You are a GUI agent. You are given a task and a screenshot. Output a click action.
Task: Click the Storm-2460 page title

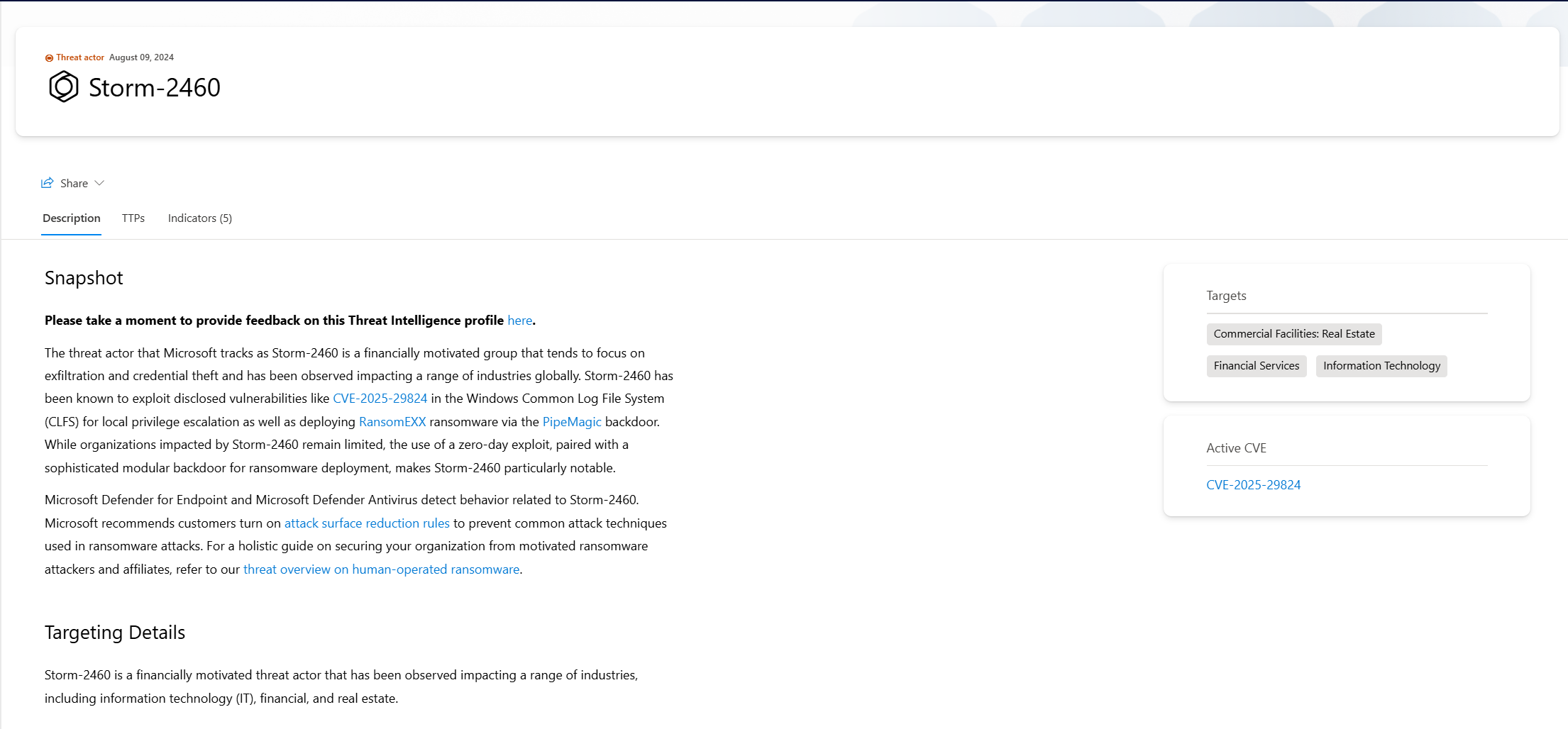(x=154, y=88)
